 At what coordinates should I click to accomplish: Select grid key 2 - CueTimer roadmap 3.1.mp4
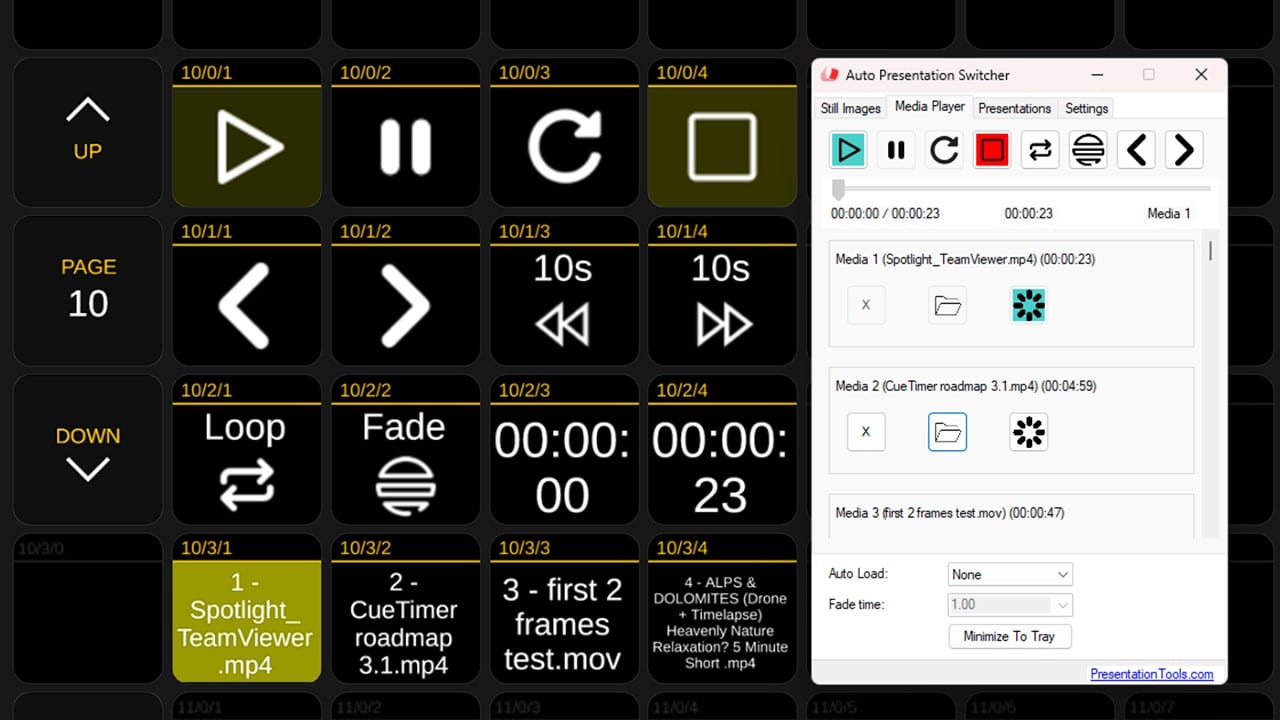[x=405, y=609]
